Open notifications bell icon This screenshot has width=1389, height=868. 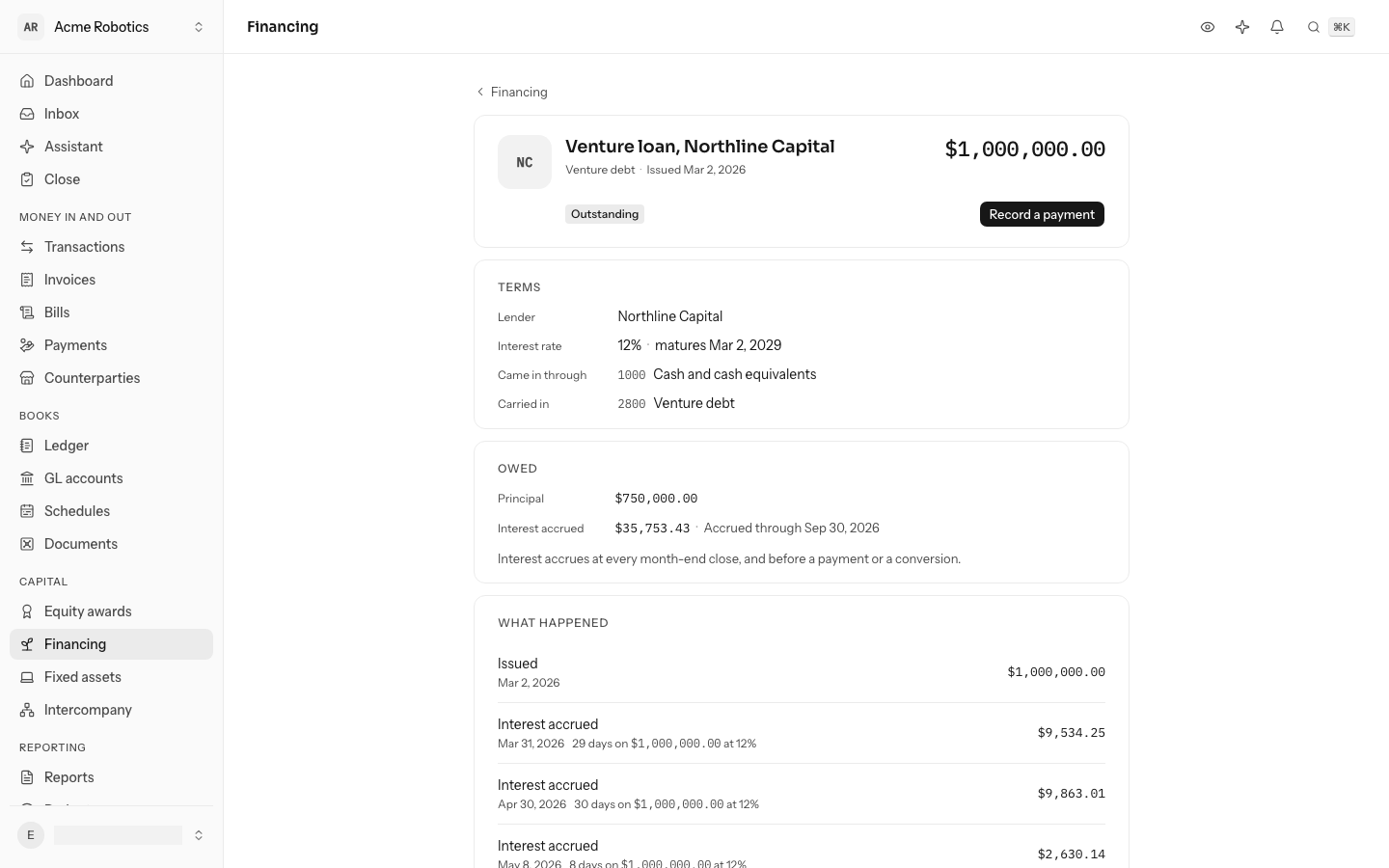(1277, 27)
